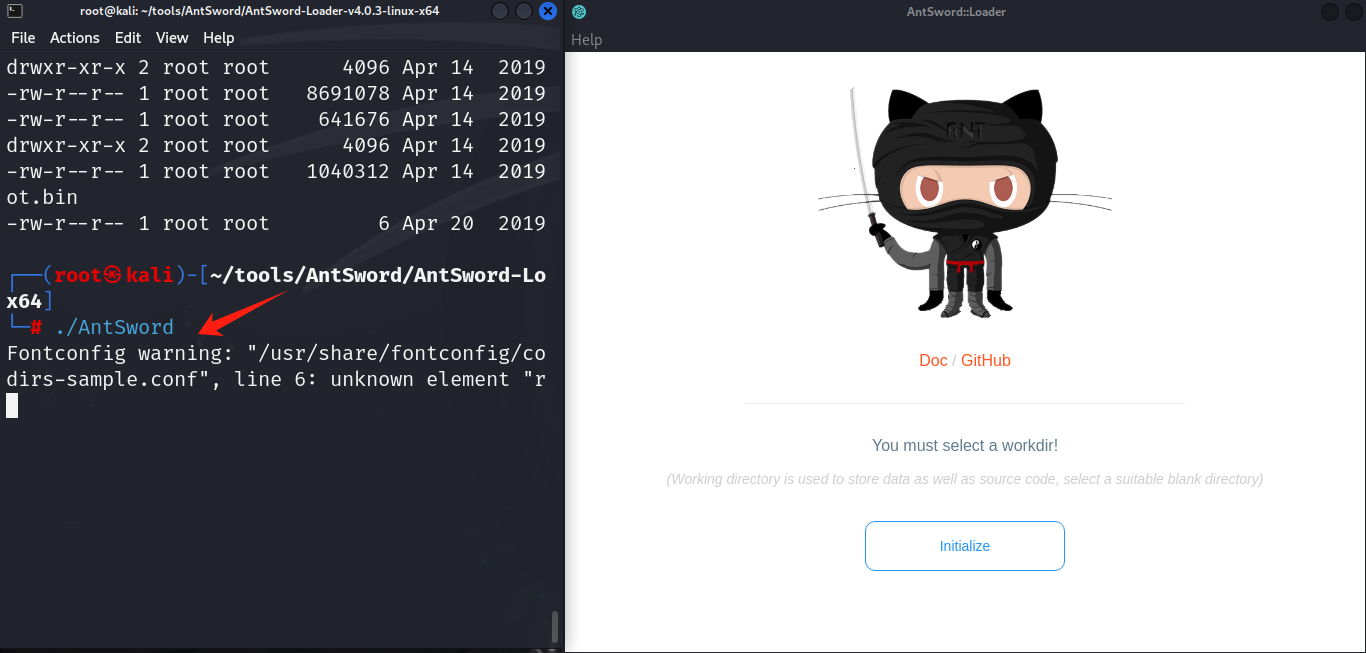
Task: Click the 'dirs-sample.conf' line in terminal
Action: [276, 379]
